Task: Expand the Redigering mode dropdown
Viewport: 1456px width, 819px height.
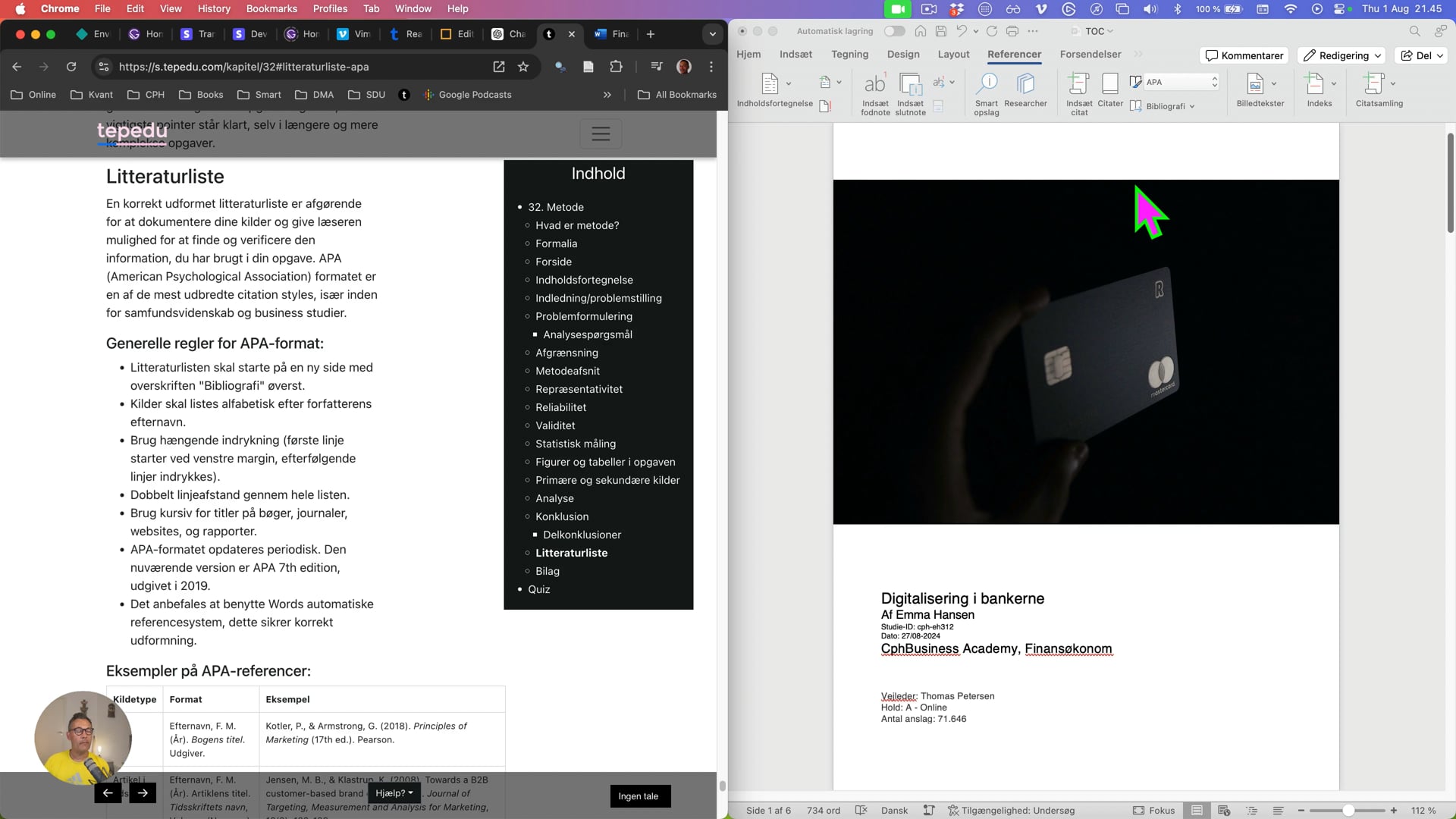Action: (x=1378, y=55)
